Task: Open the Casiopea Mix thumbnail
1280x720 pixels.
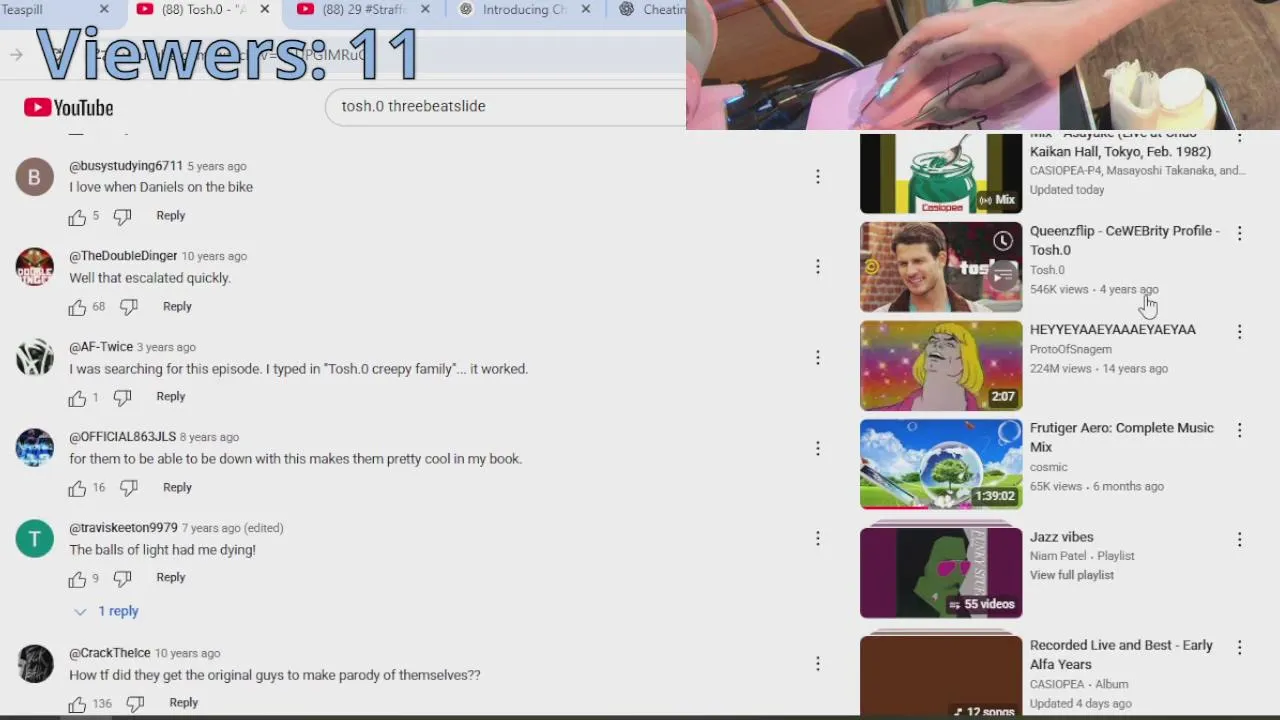Action: click(941, 173)
